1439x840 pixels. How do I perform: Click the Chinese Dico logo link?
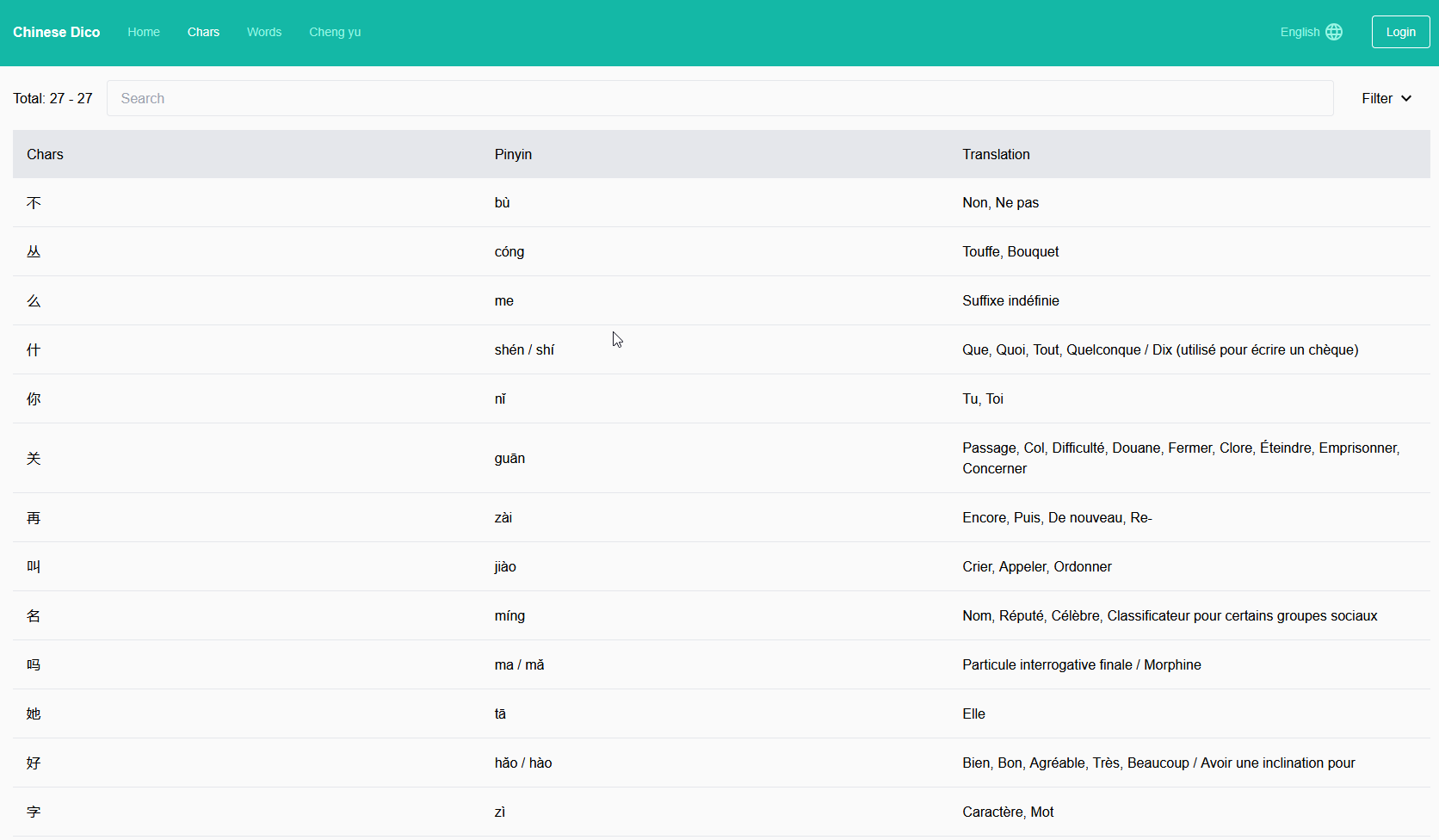57,32
